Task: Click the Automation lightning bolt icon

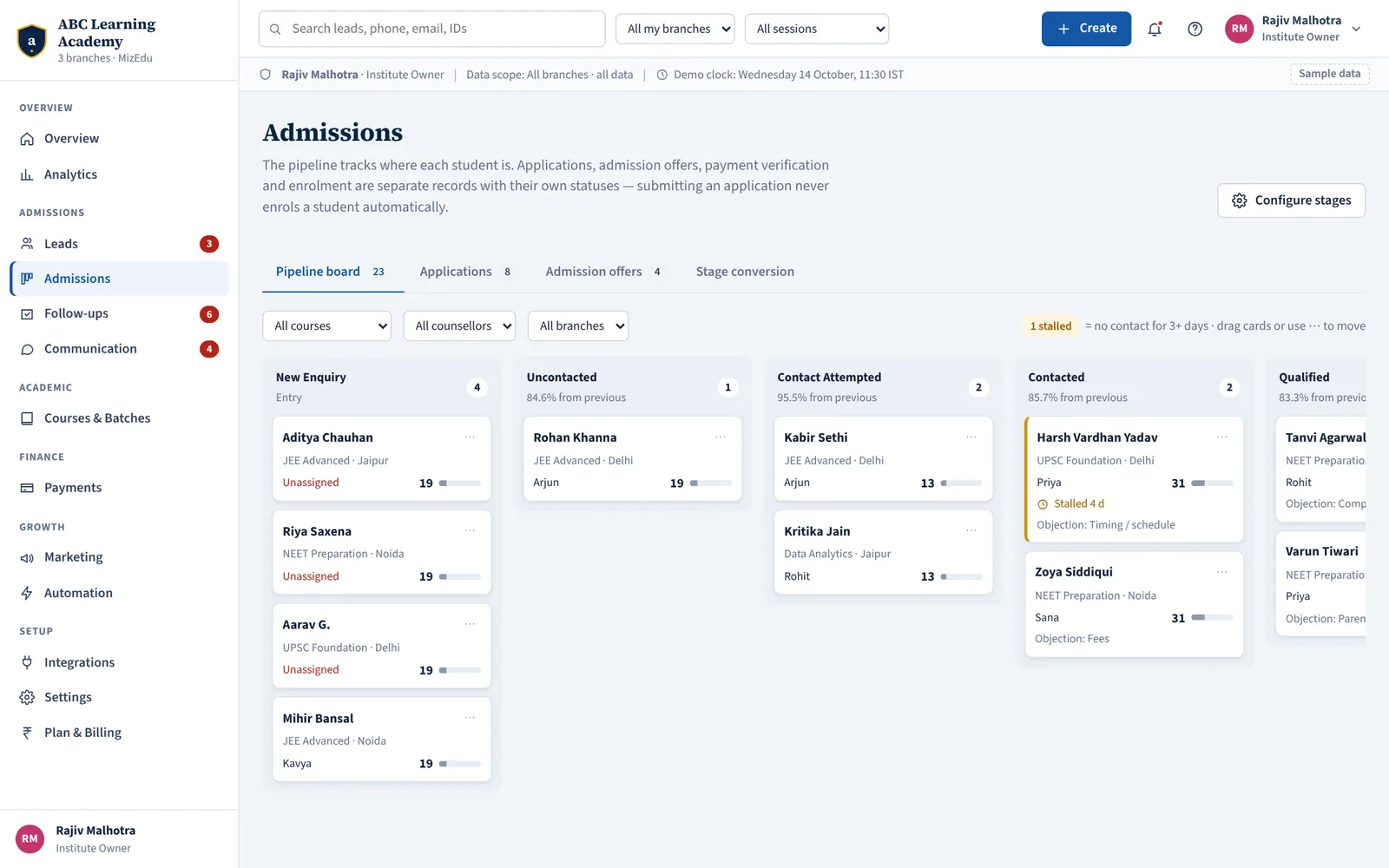Action: pos(27,593)
